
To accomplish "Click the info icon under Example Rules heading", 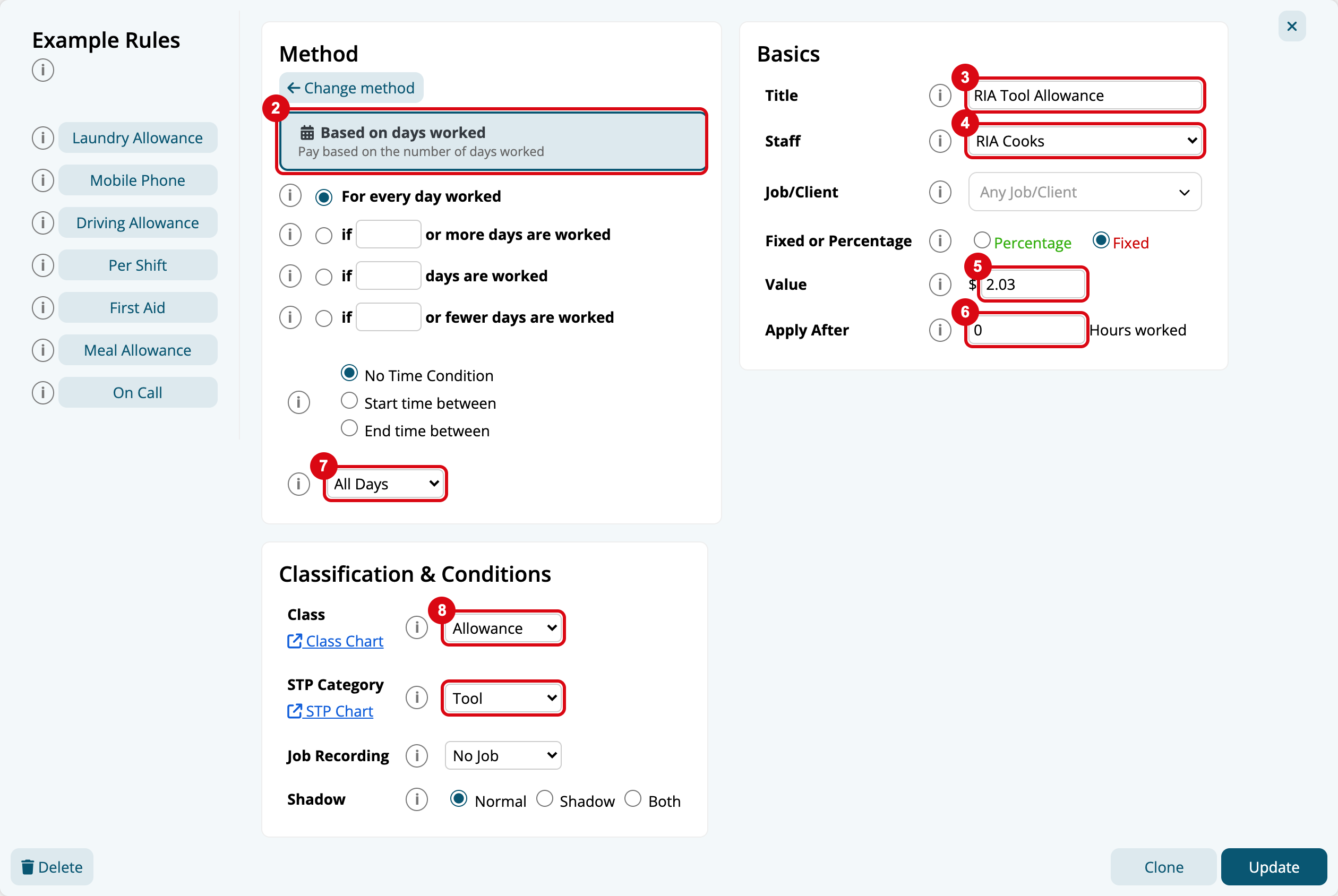I will tap(43, 70).
